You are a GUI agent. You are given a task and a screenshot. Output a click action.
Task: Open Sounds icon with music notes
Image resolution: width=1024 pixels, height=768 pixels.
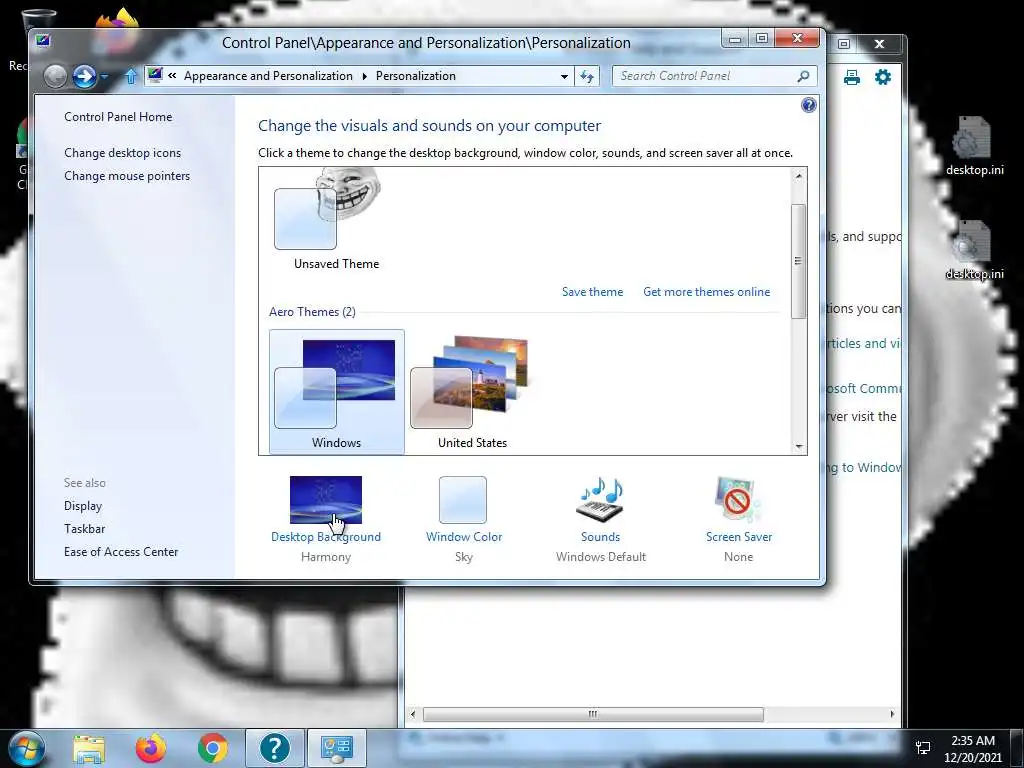[600, 500]
